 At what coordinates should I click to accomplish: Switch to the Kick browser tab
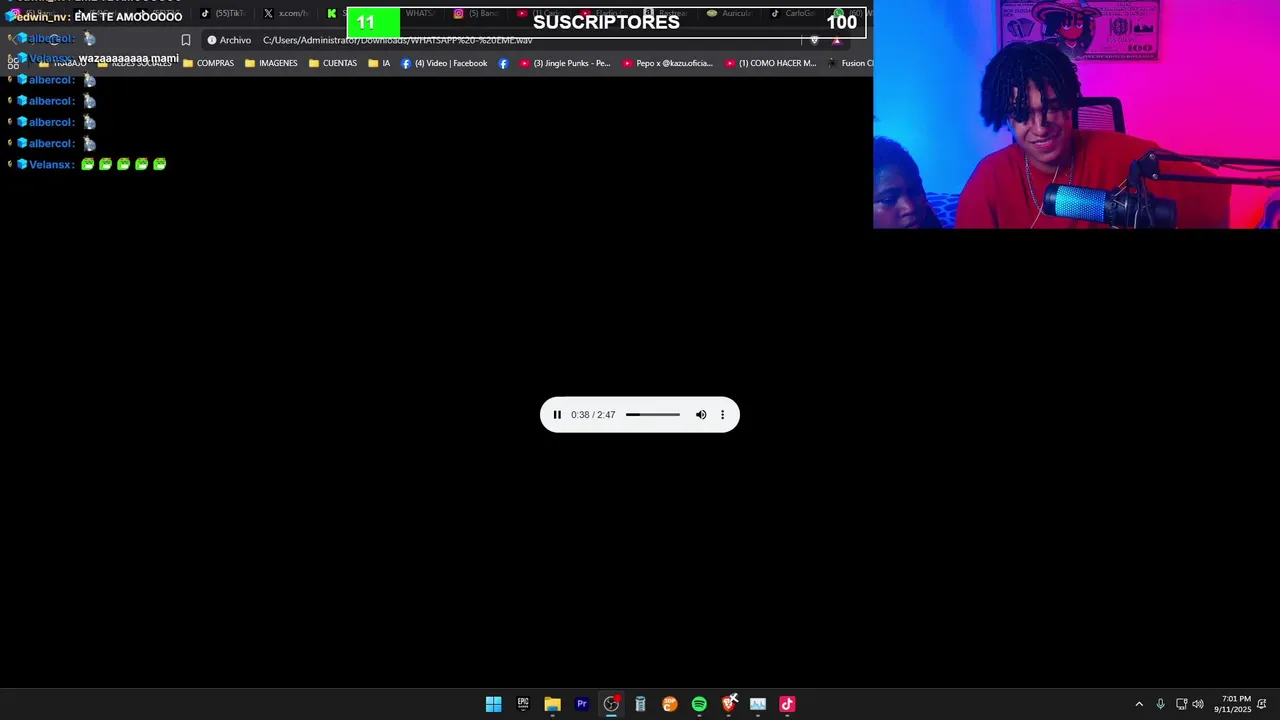pos(336,13)
